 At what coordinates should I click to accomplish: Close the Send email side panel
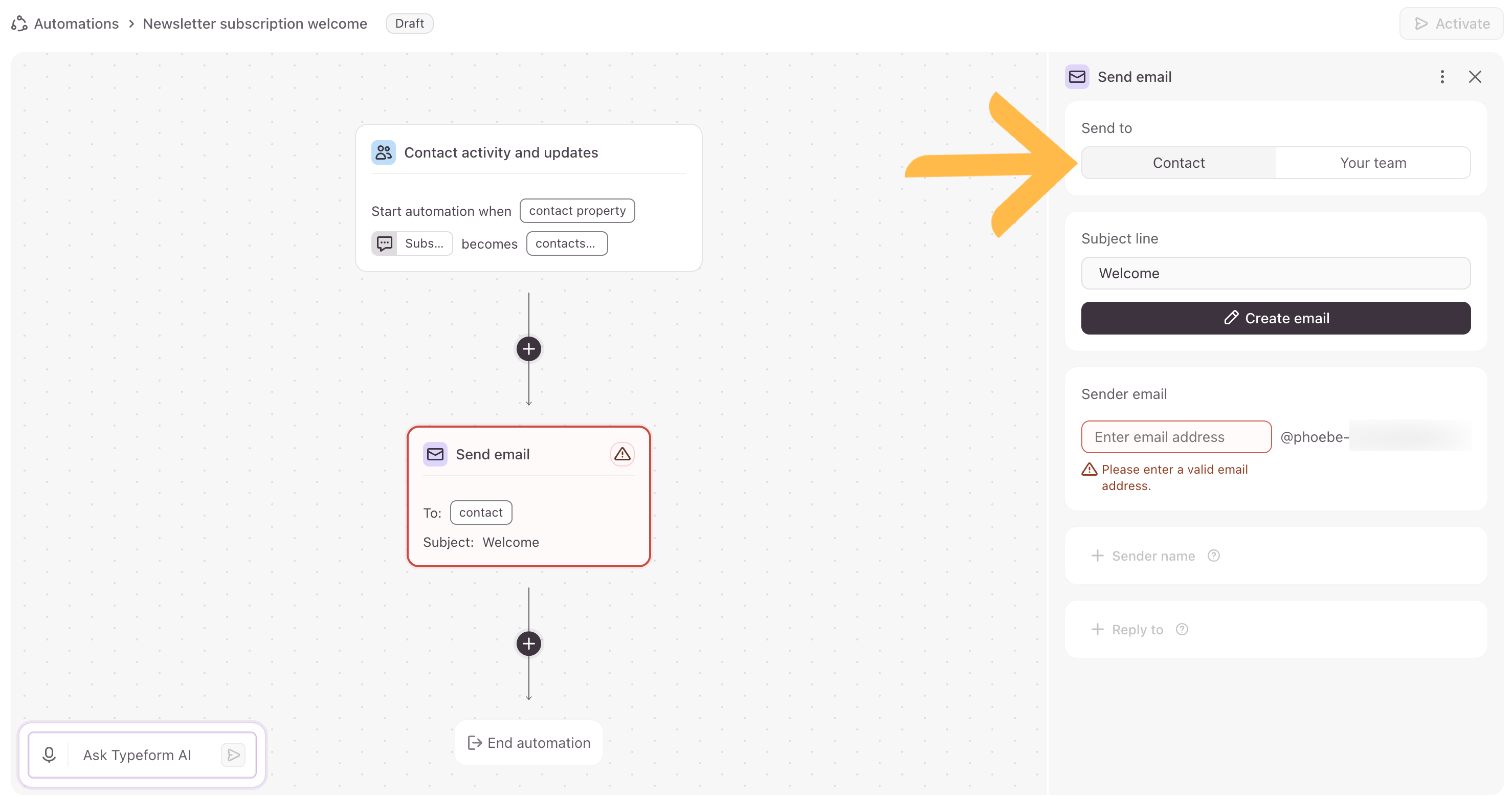pyautogui.click(x=1475, y=77)
